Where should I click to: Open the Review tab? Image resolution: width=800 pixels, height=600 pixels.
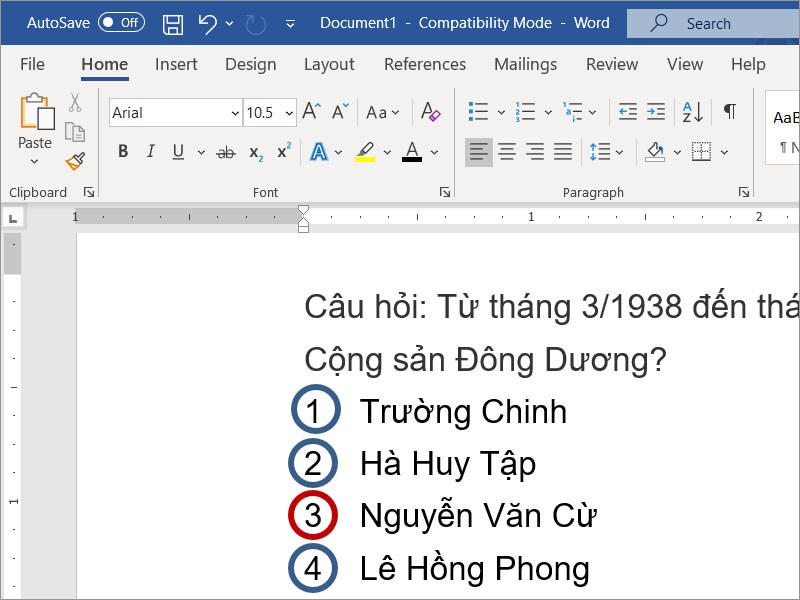pos(612,64)
